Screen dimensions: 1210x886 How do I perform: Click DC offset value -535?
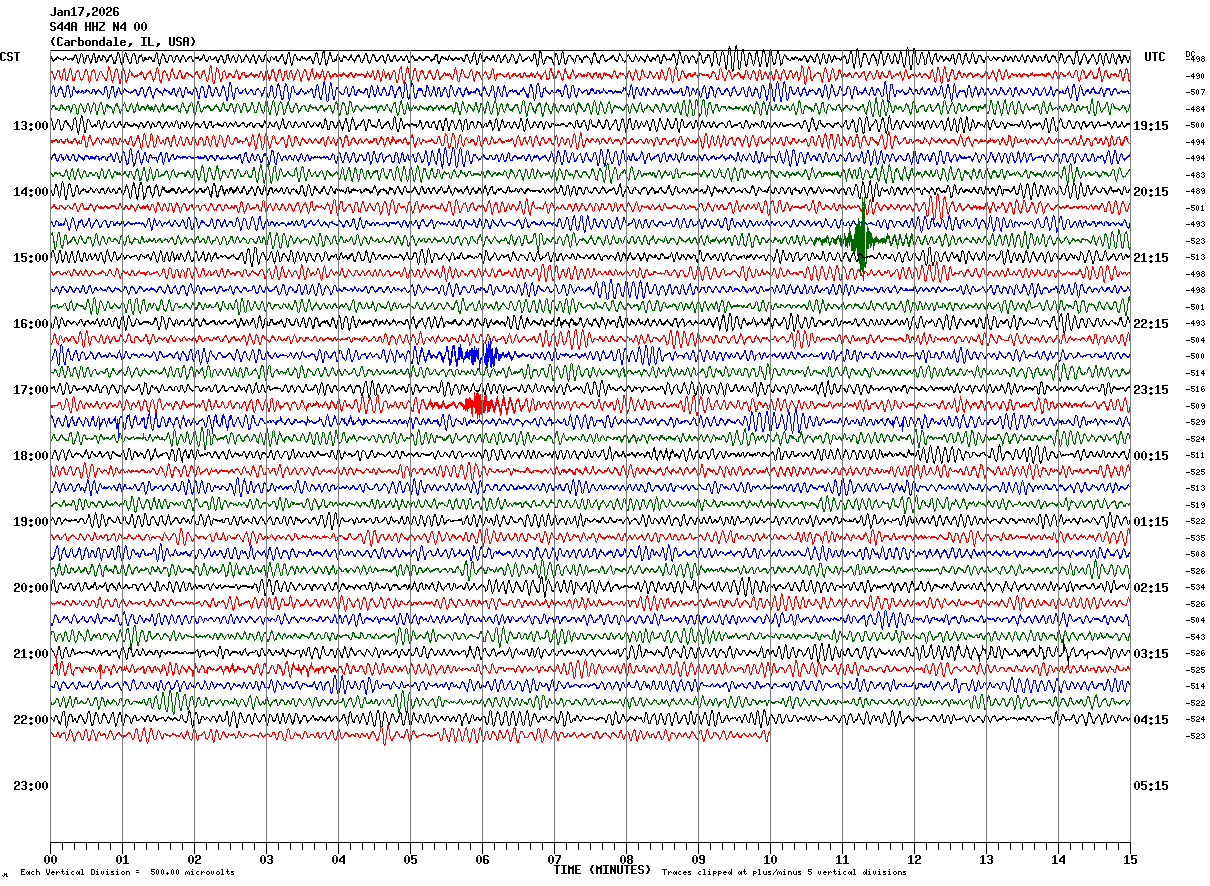click(1195, 538)
